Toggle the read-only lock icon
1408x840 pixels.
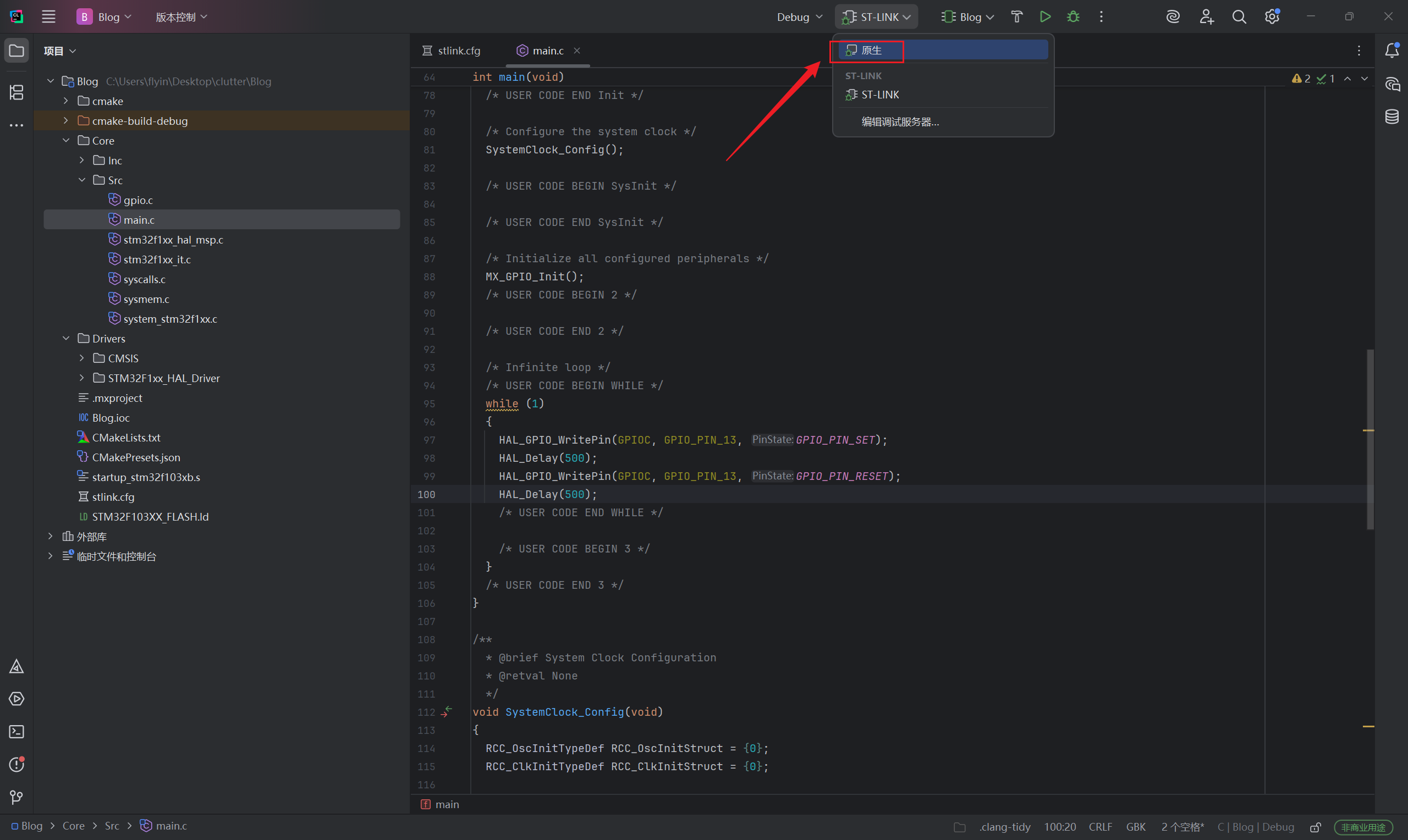[1315, 827]
